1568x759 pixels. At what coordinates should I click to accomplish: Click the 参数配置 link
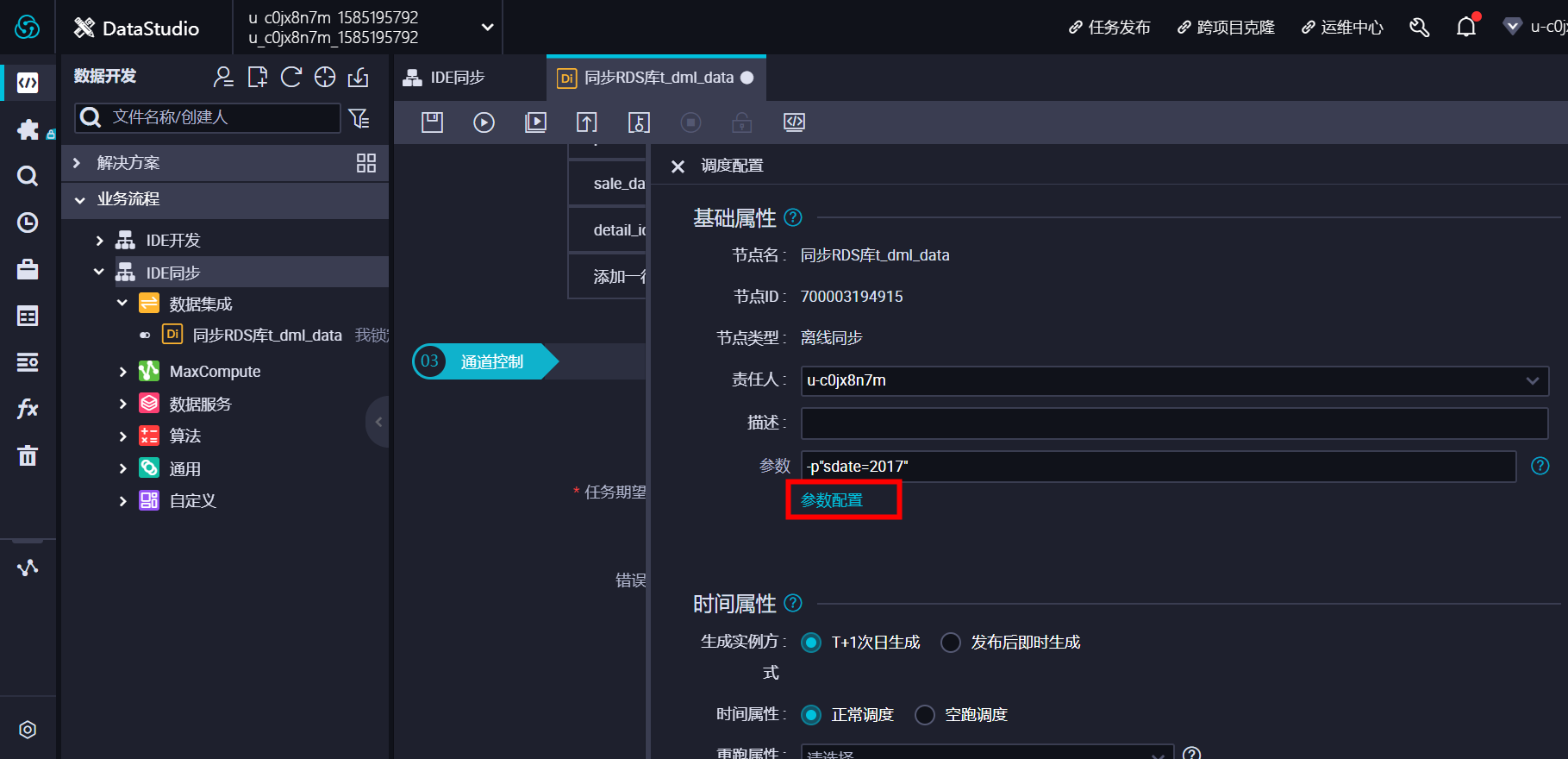pyautogui.click(x=832, y=500)
